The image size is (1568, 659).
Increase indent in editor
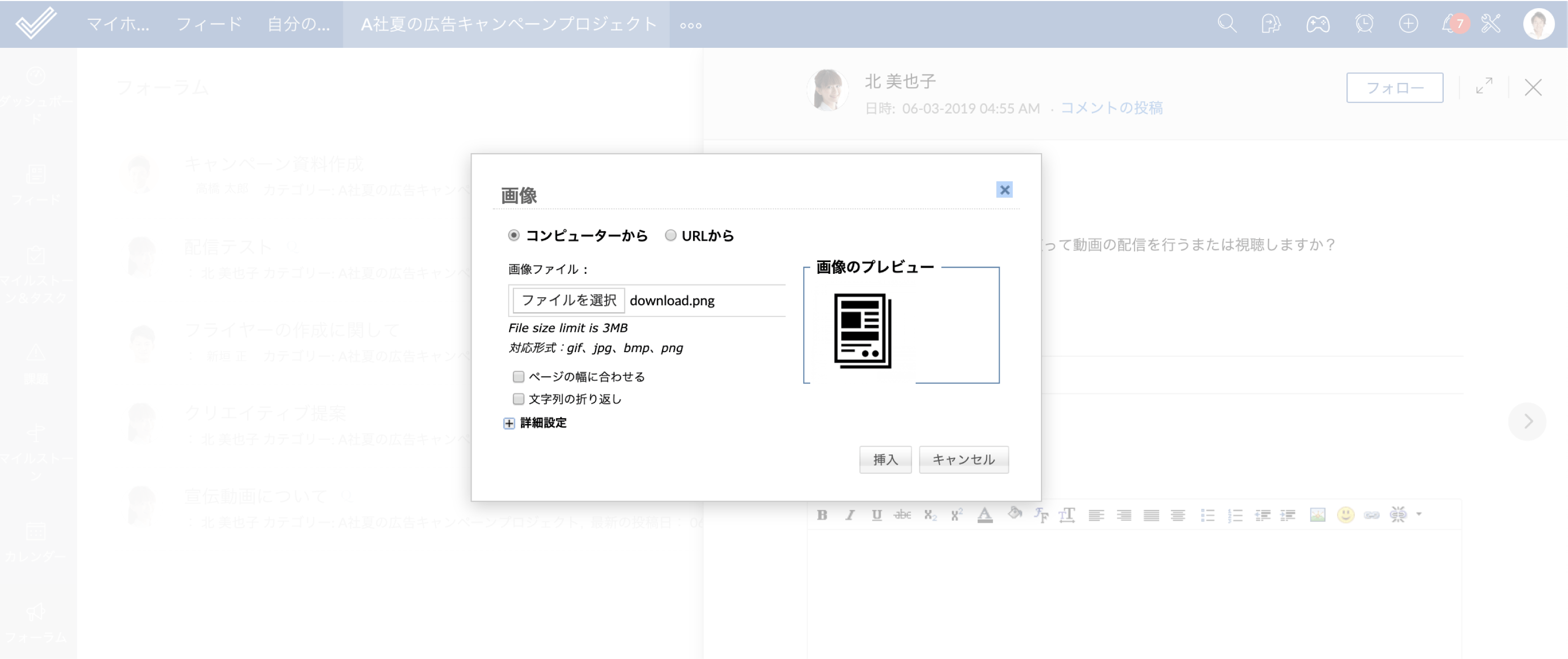(1288, 515)
